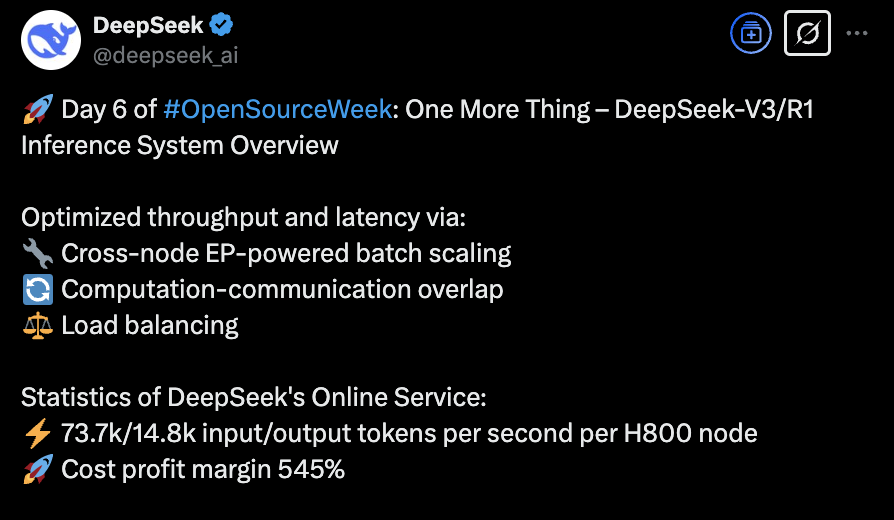Click the DeepSeek whale profile avatar
This screenshot has height=520, width=894.
pos(51,39)
